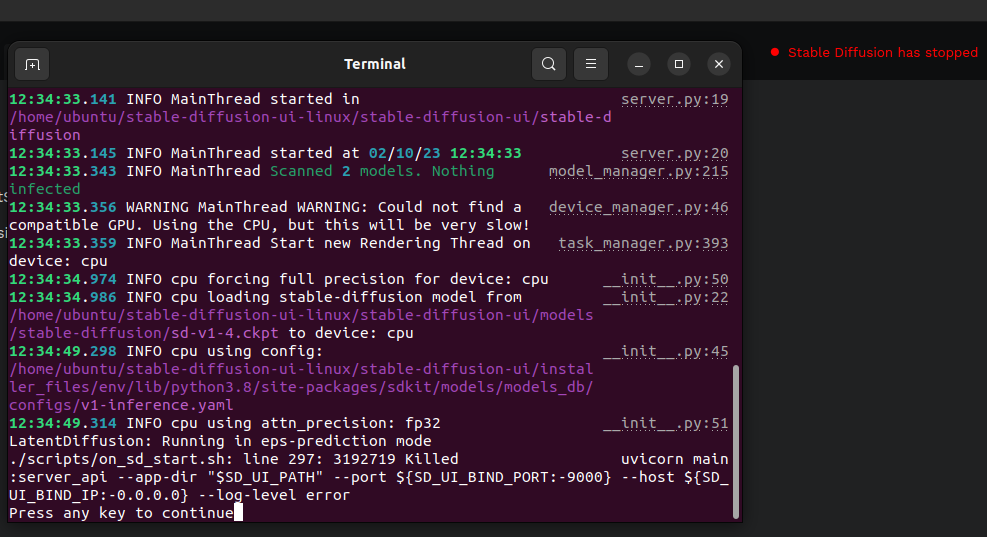Click the 12:34:49.298 timestamp

point(62,352)
